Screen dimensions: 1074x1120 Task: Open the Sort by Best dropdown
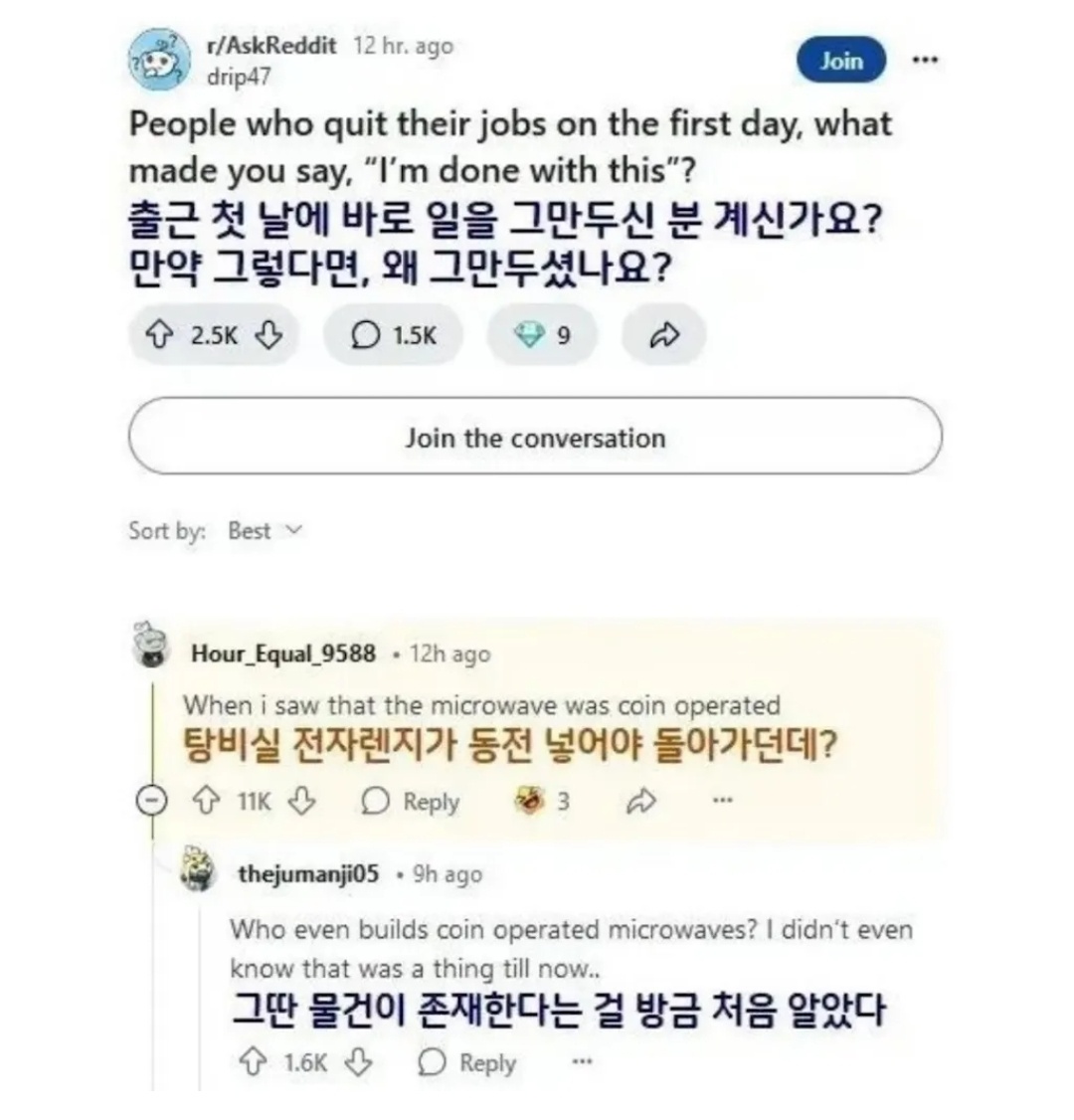264,531
